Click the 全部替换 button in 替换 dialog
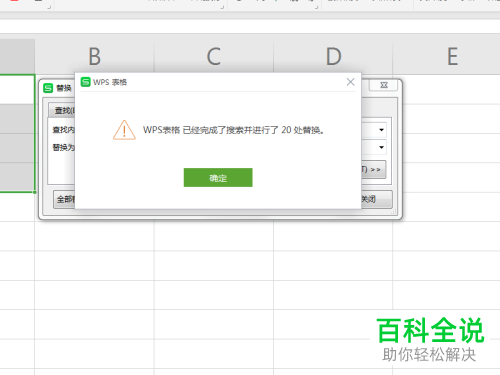Image resolution: width=500 pixels, height=375 pixels. 64,199
